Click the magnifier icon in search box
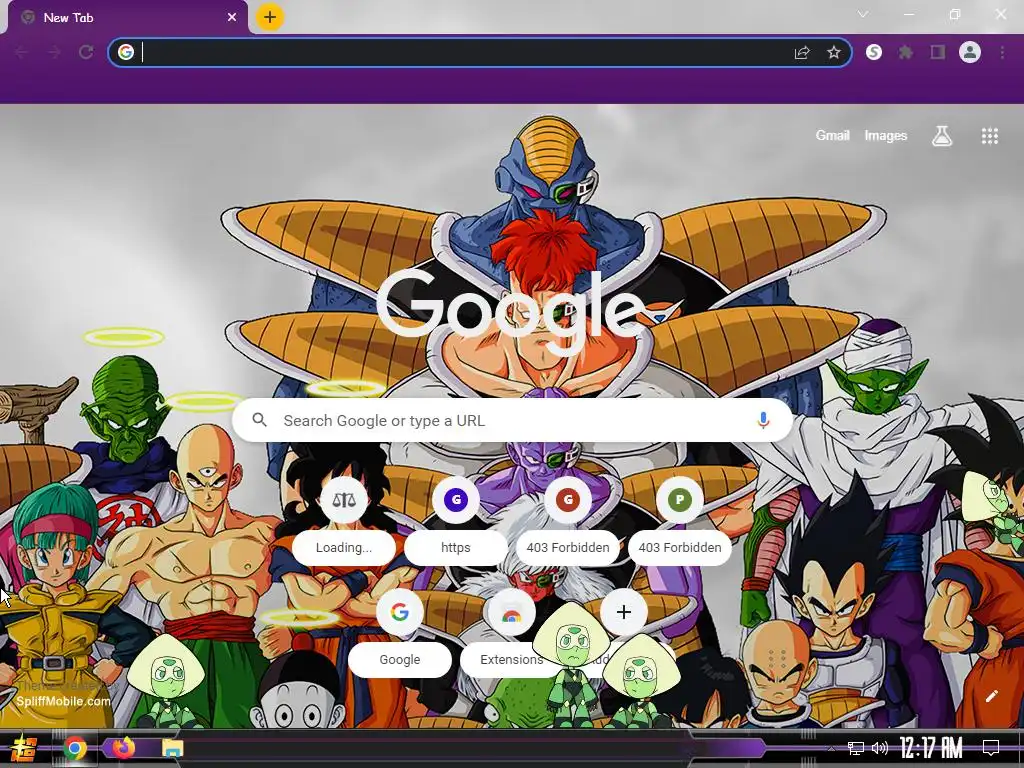 click(259, 420)
